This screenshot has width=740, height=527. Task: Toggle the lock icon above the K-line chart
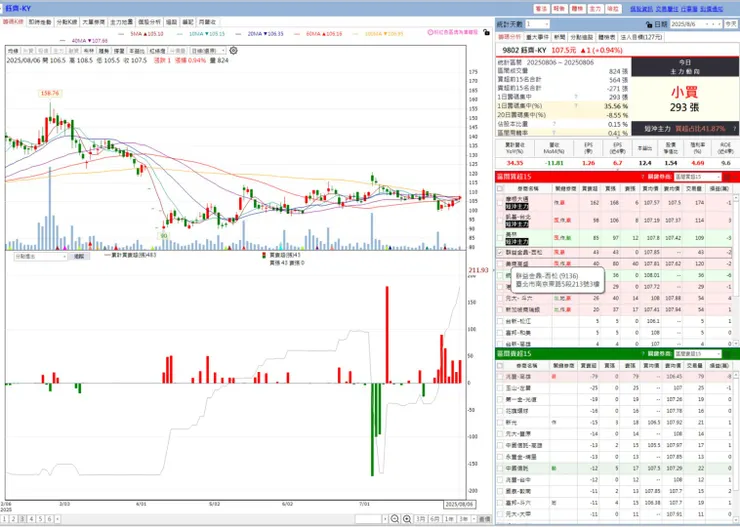(x=487, y=33)
